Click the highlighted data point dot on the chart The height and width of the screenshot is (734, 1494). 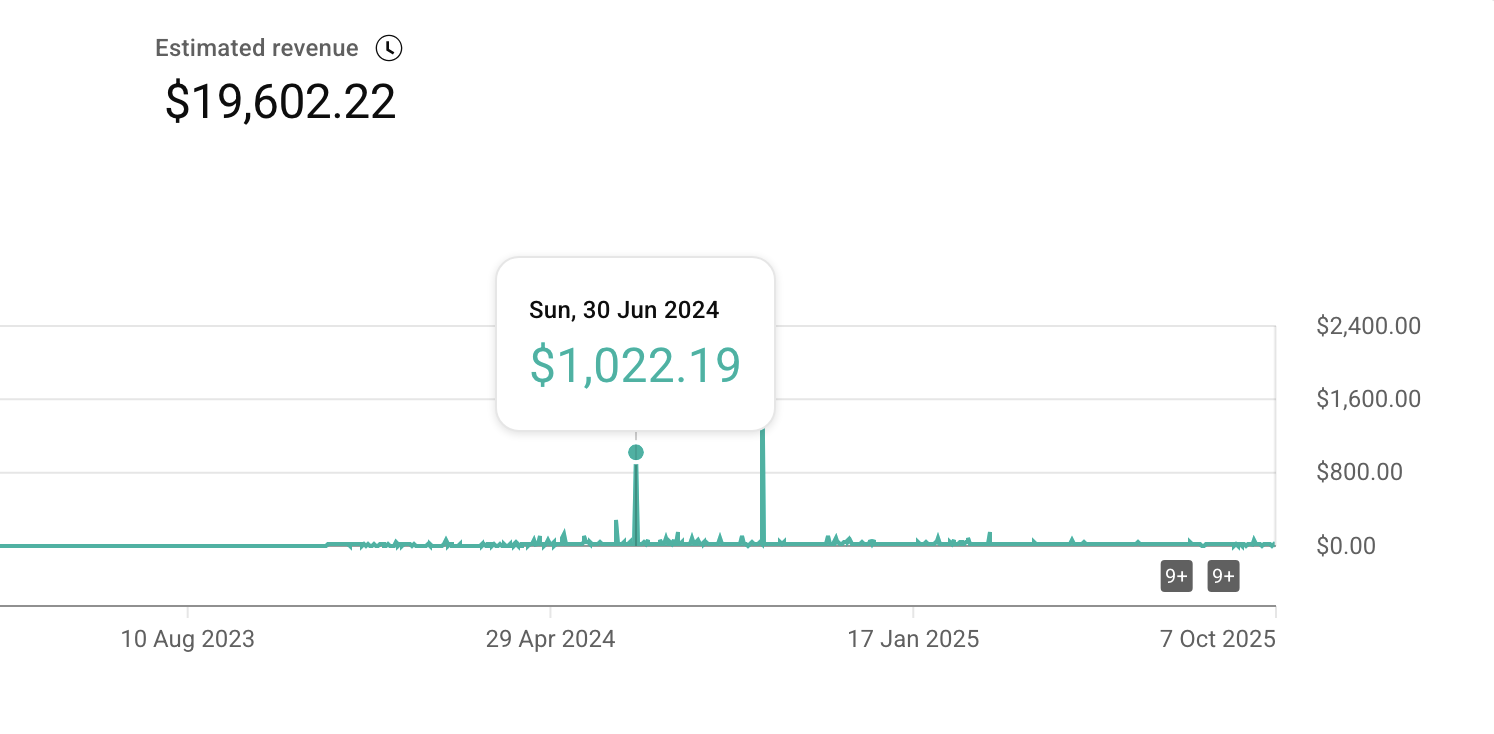[x=635, y=453]
